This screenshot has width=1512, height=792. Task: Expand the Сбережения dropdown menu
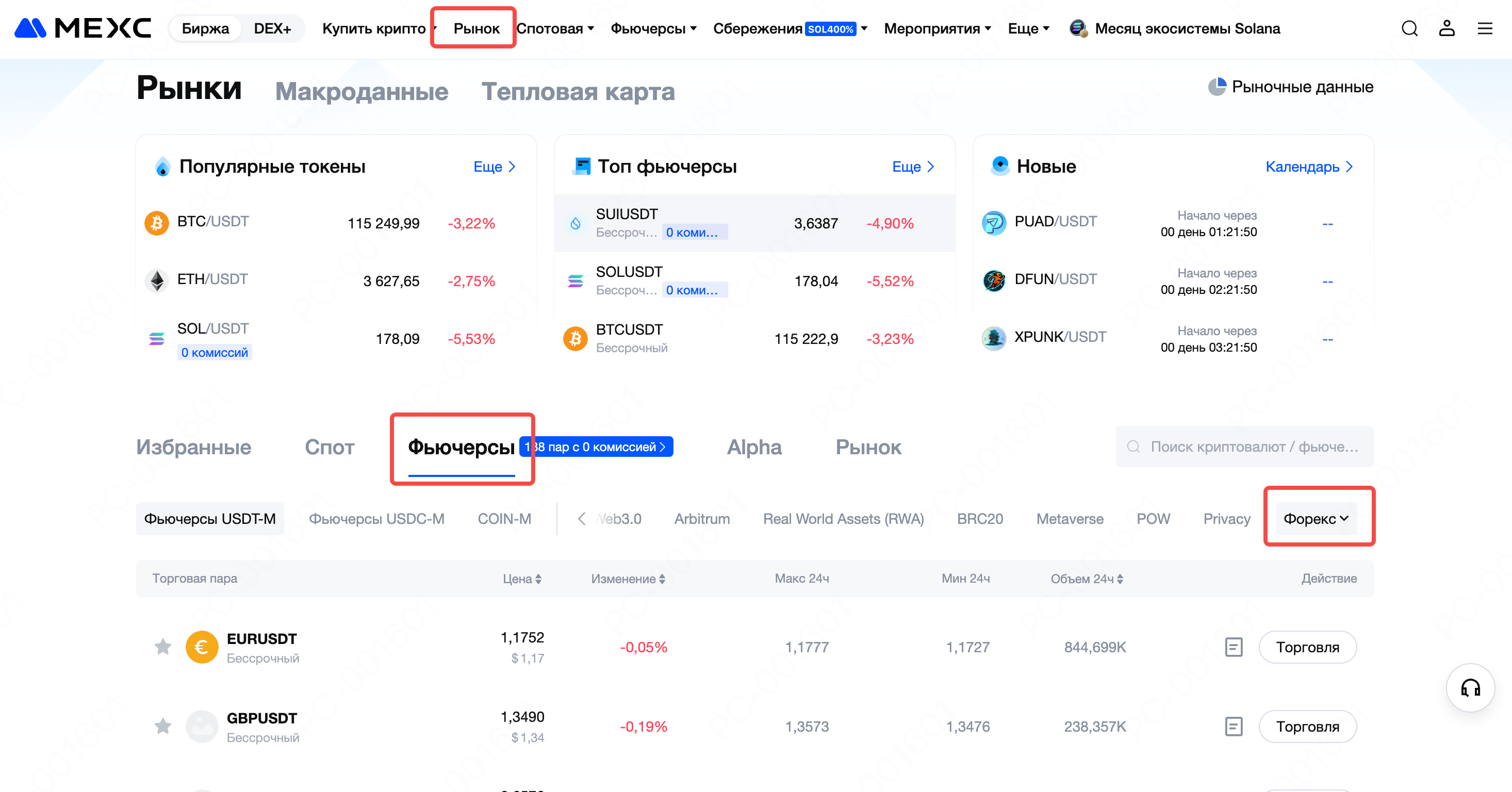pyautogui.click(x=790, y=28)
